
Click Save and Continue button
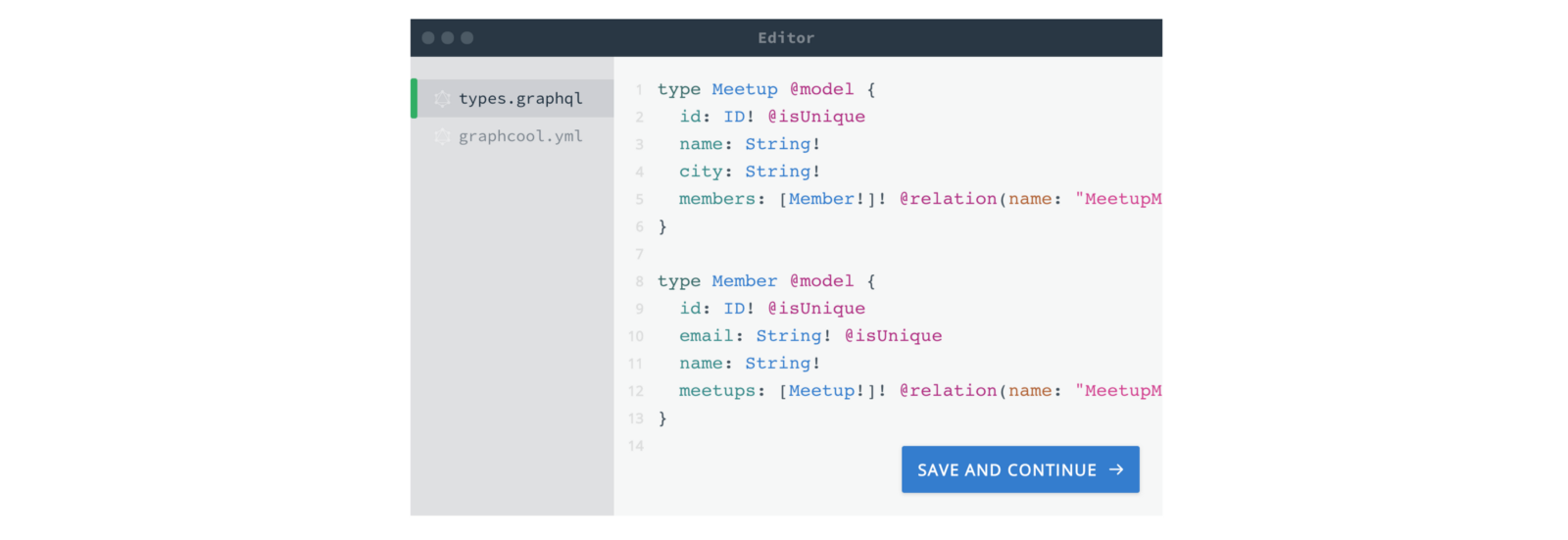[1020, 469]
